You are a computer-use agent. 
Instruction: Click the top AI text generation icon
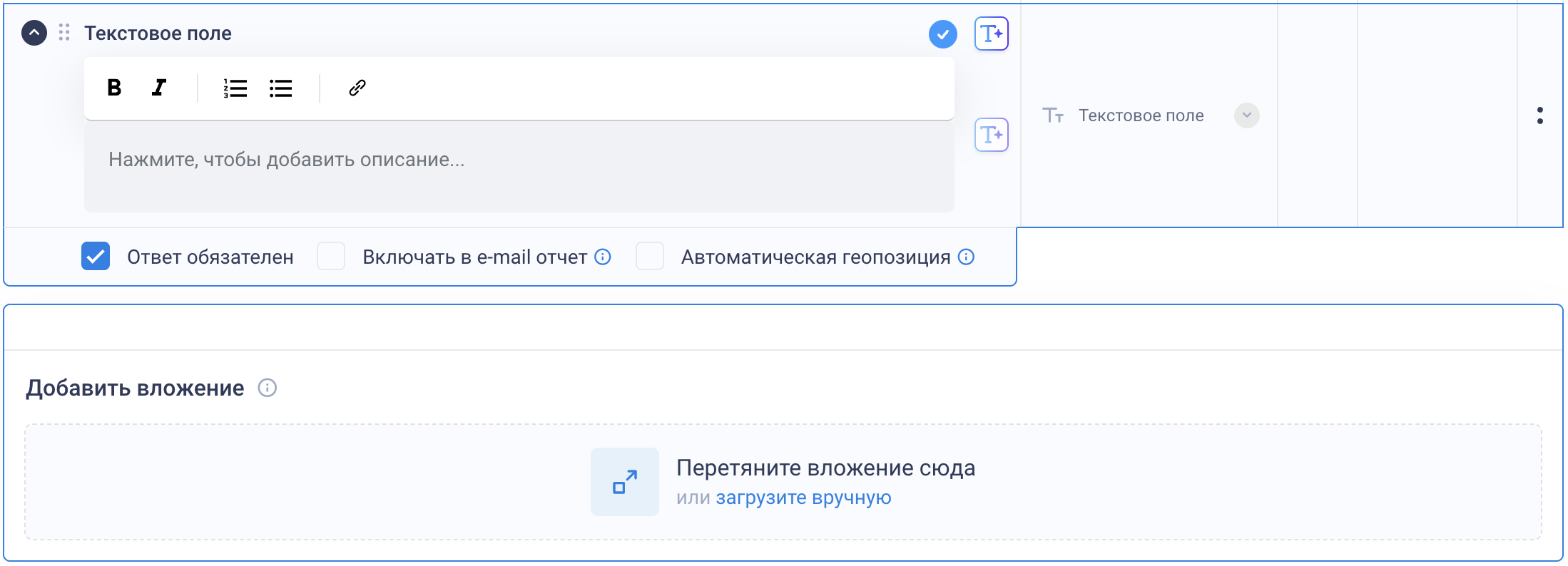992,34
